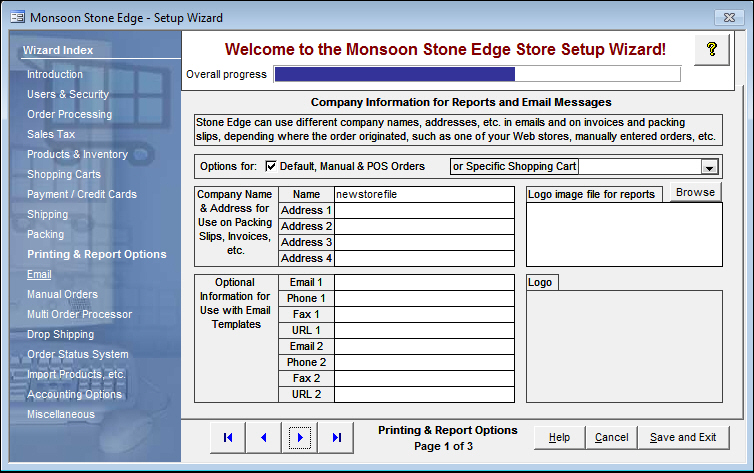Click the Stone Edge app icon in title bar
754x473 pixels.
[x=16, y=17]
